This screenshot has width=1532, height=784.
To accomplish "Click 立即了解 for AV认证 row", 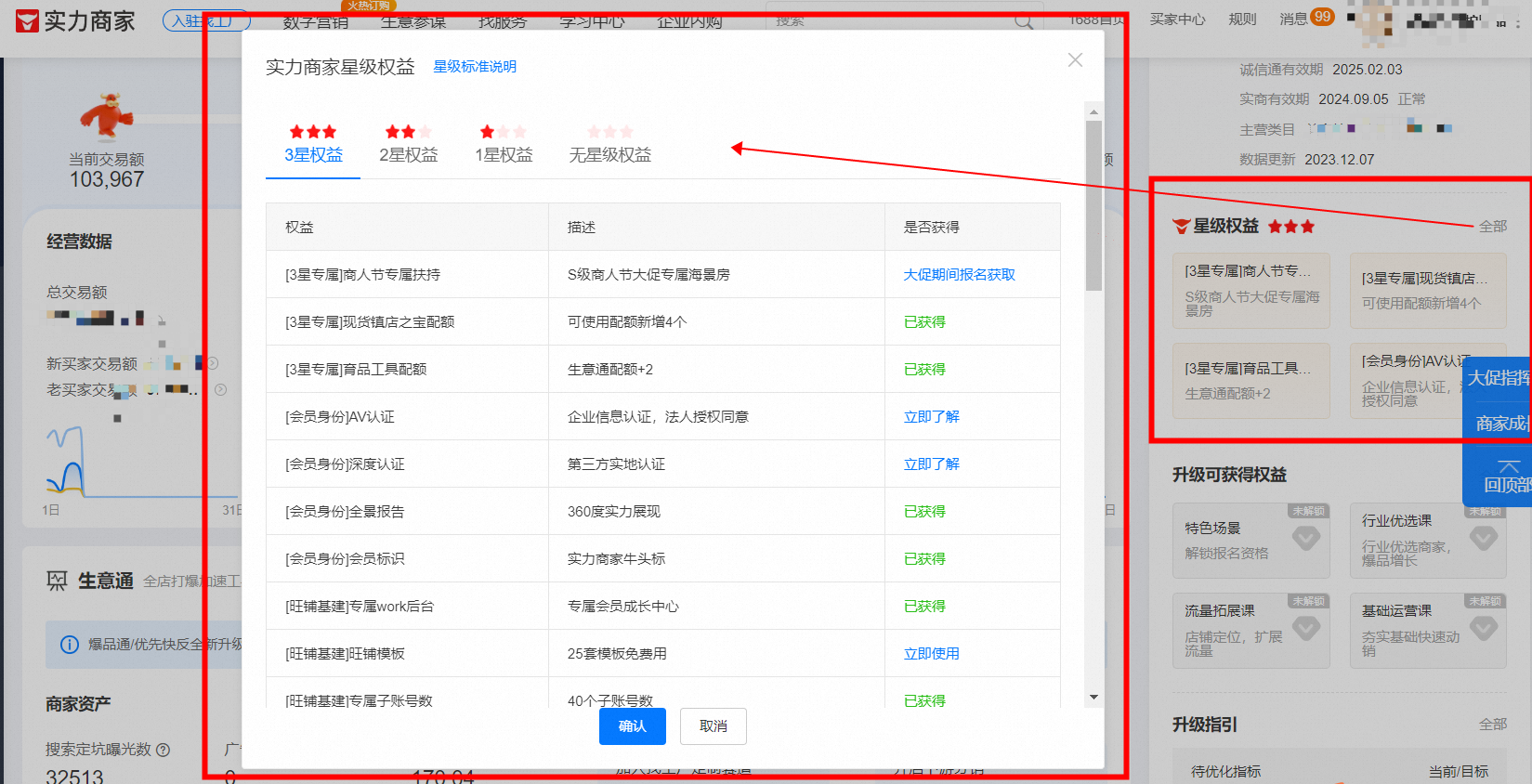I will click(931, 417).
